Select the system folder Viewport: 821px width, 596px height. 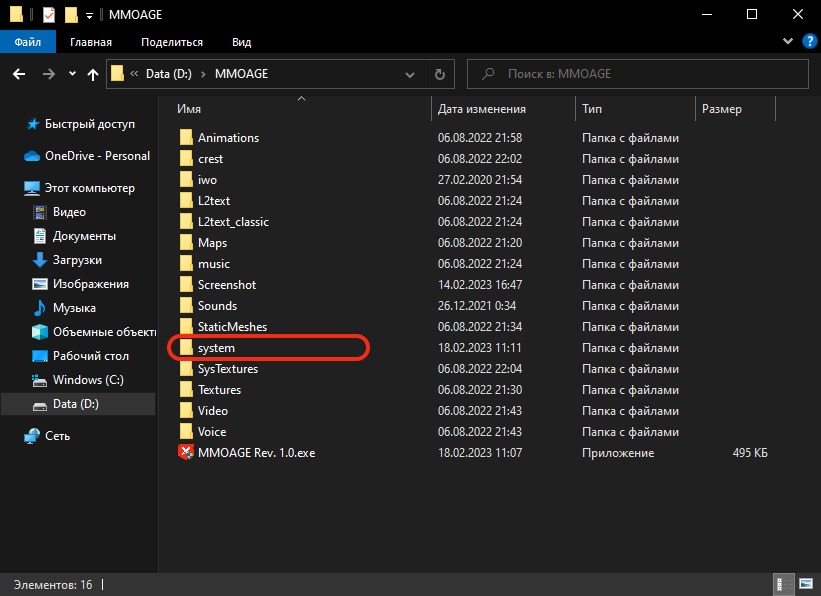pyautogui.click(x=216, y=348)
